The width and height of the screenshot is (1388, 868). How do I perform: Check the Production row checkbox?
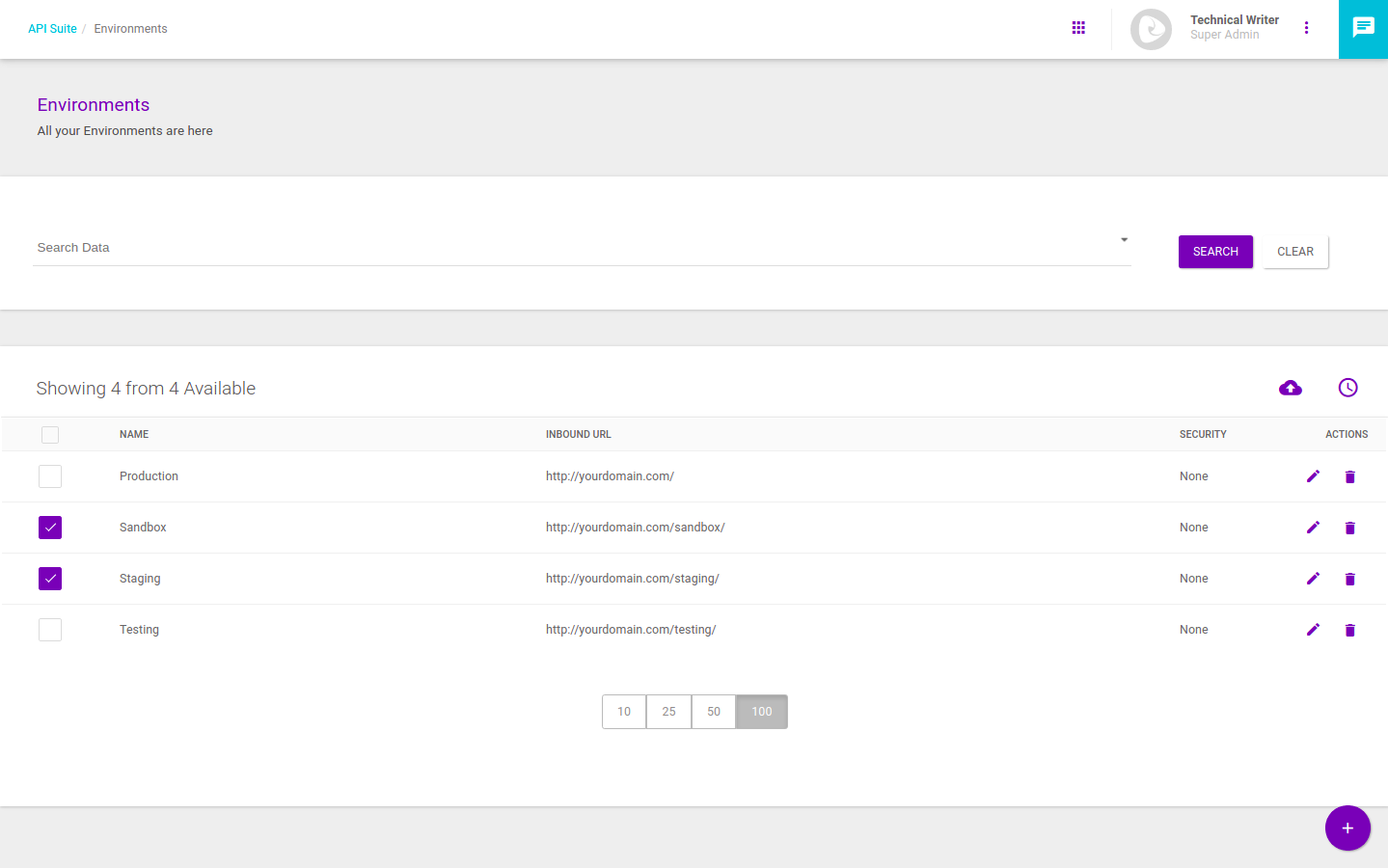click(x=49, y=475)
